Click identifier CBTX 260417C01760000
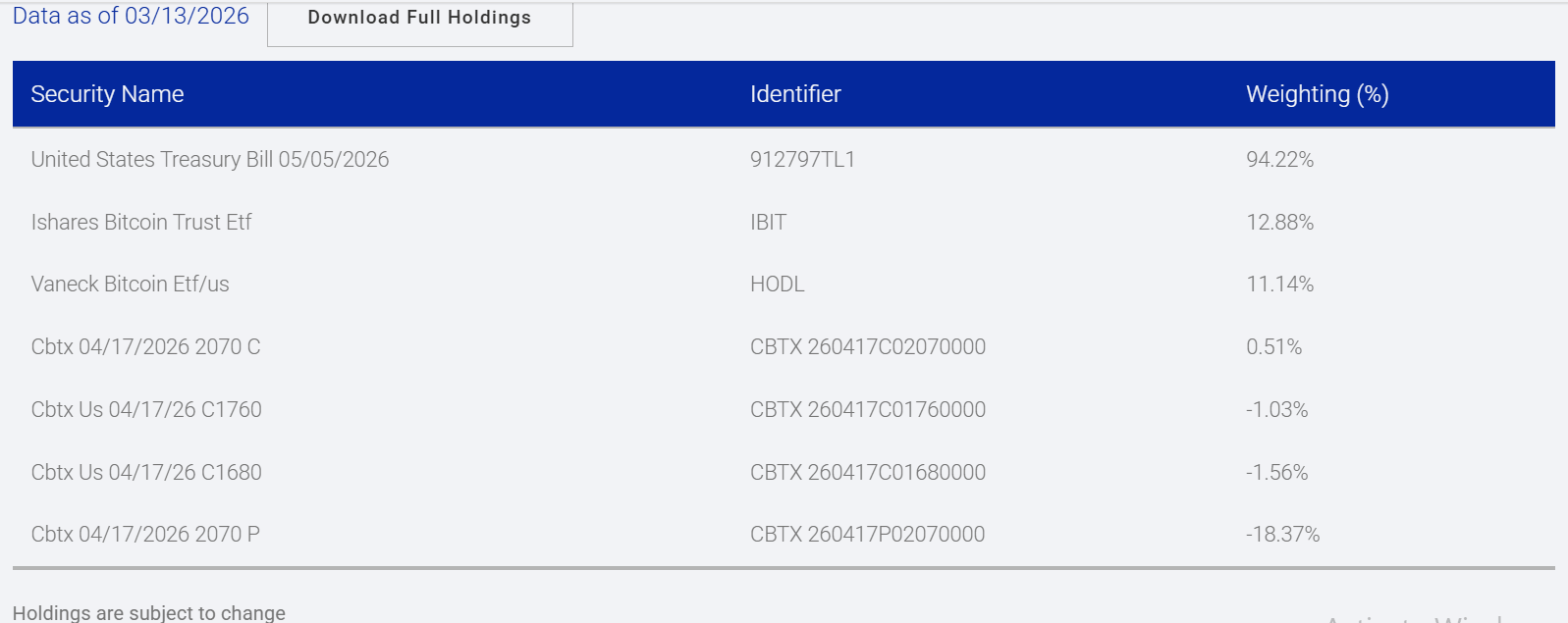 (x=867, y=410)
